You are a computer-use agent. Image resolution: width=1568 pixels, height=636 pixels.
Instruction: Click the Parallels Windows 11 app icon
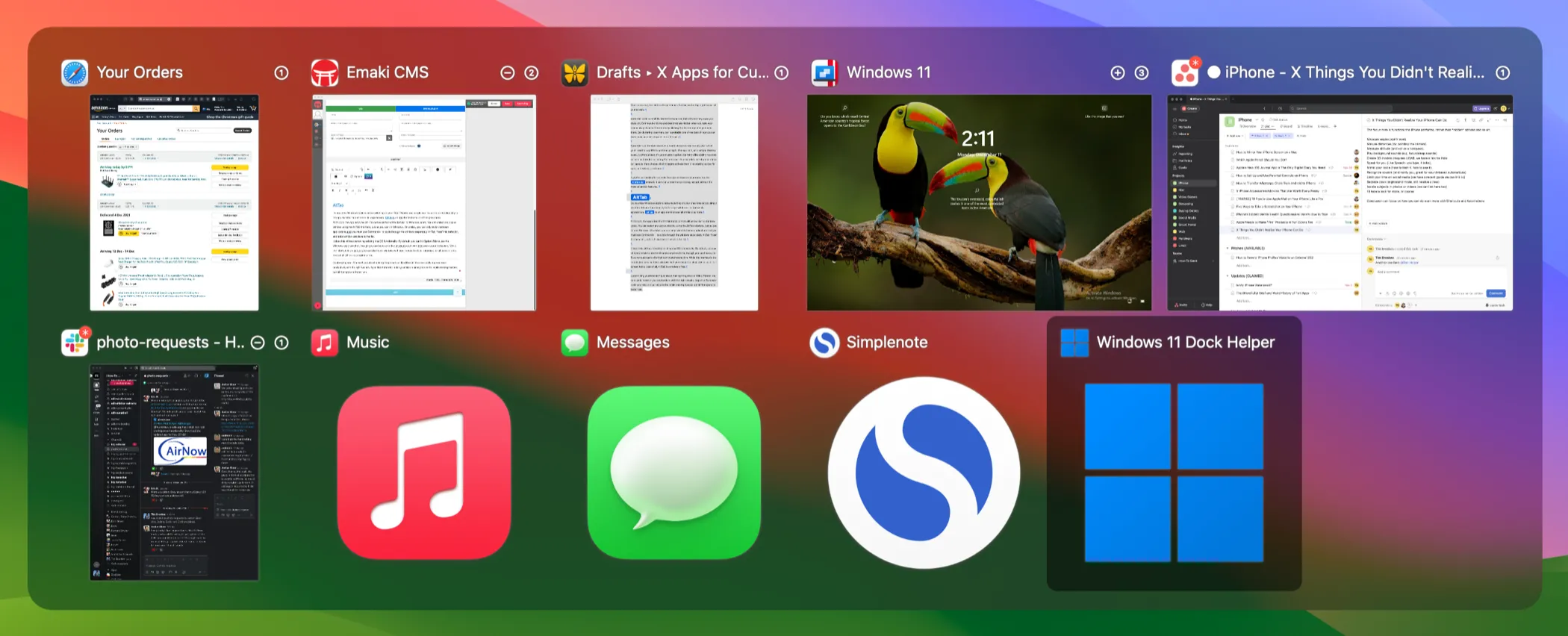[x=824, y=72]
